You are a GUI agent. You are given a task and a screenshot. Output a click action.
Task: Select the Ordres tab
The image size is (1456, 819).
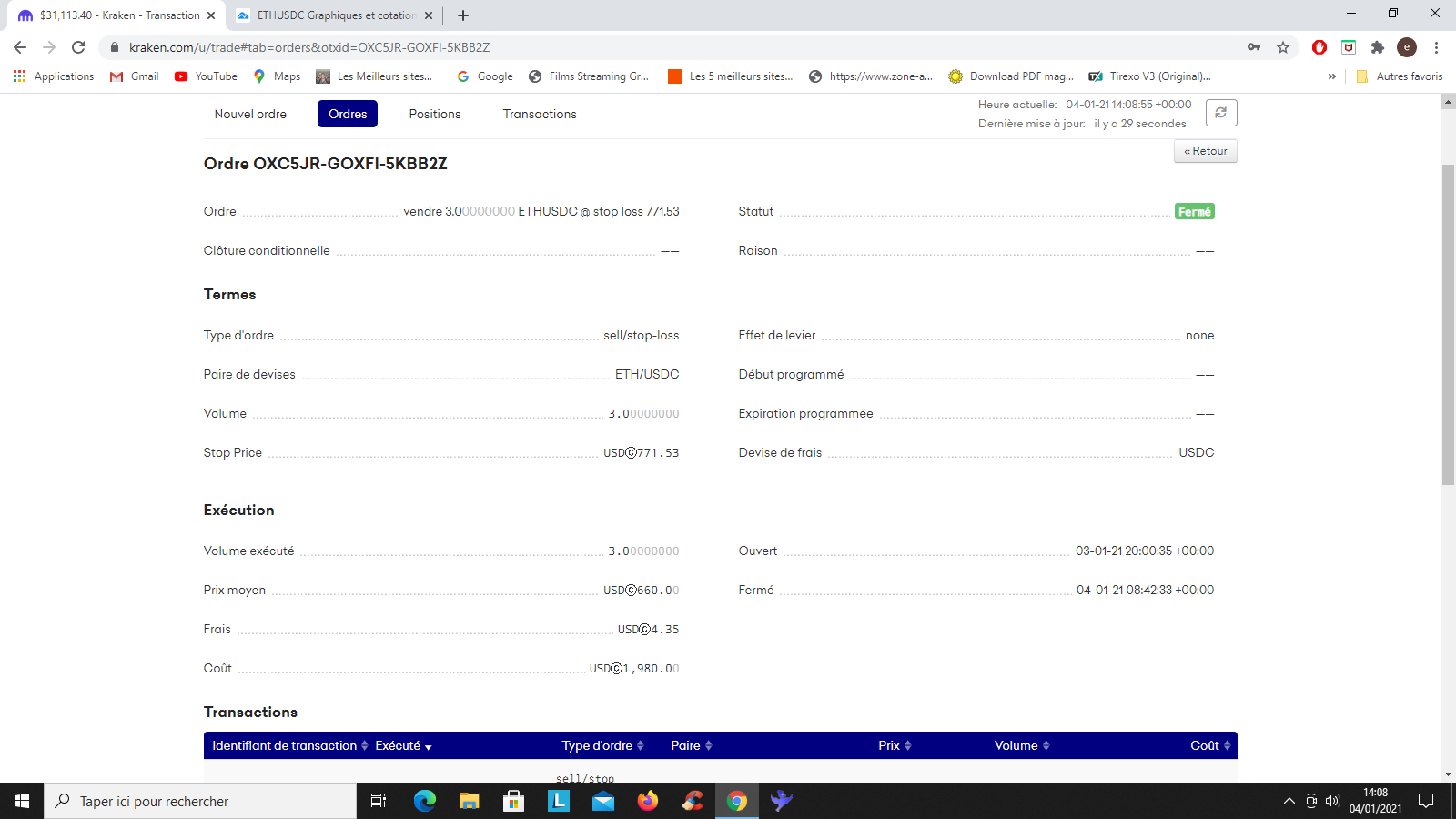click(348, 114)
